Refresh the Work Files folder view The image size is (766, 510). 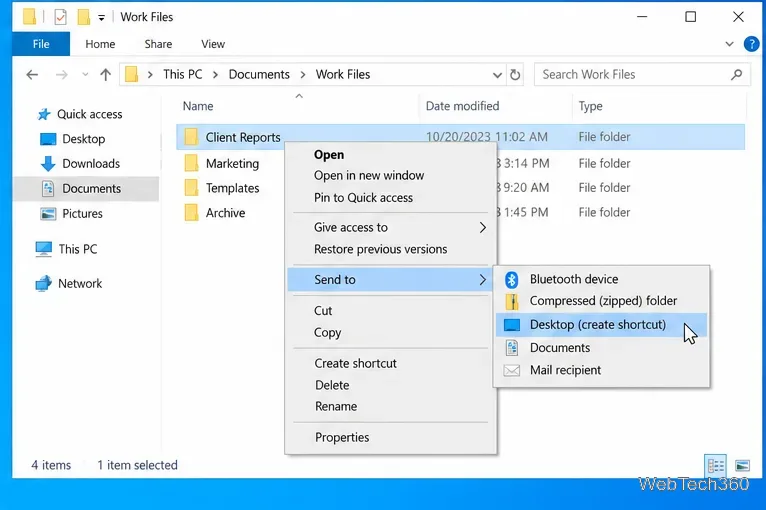click(x=515, y=75)
